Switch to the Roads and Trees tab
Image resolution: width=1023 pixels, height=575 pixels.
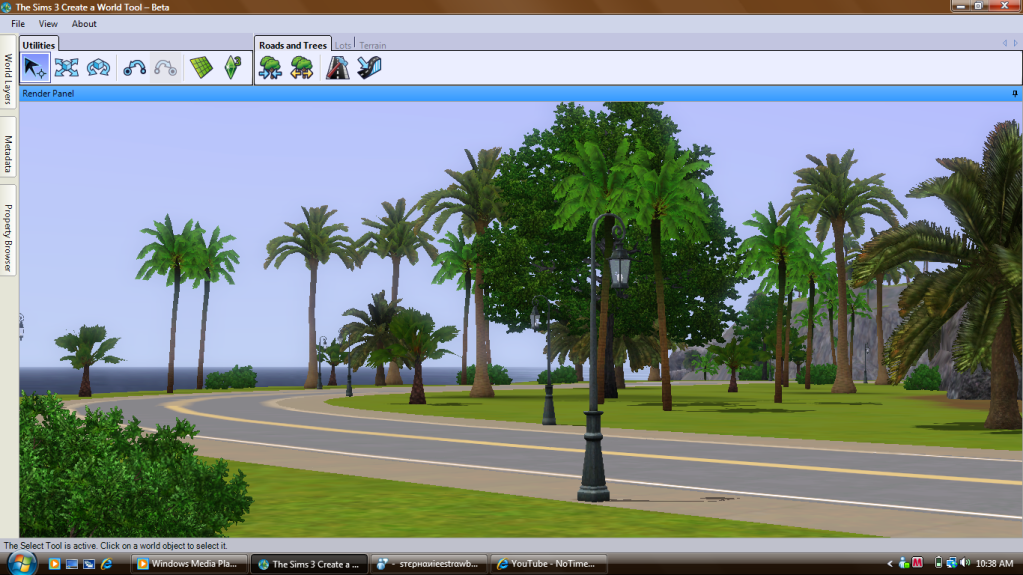point(293,44)
